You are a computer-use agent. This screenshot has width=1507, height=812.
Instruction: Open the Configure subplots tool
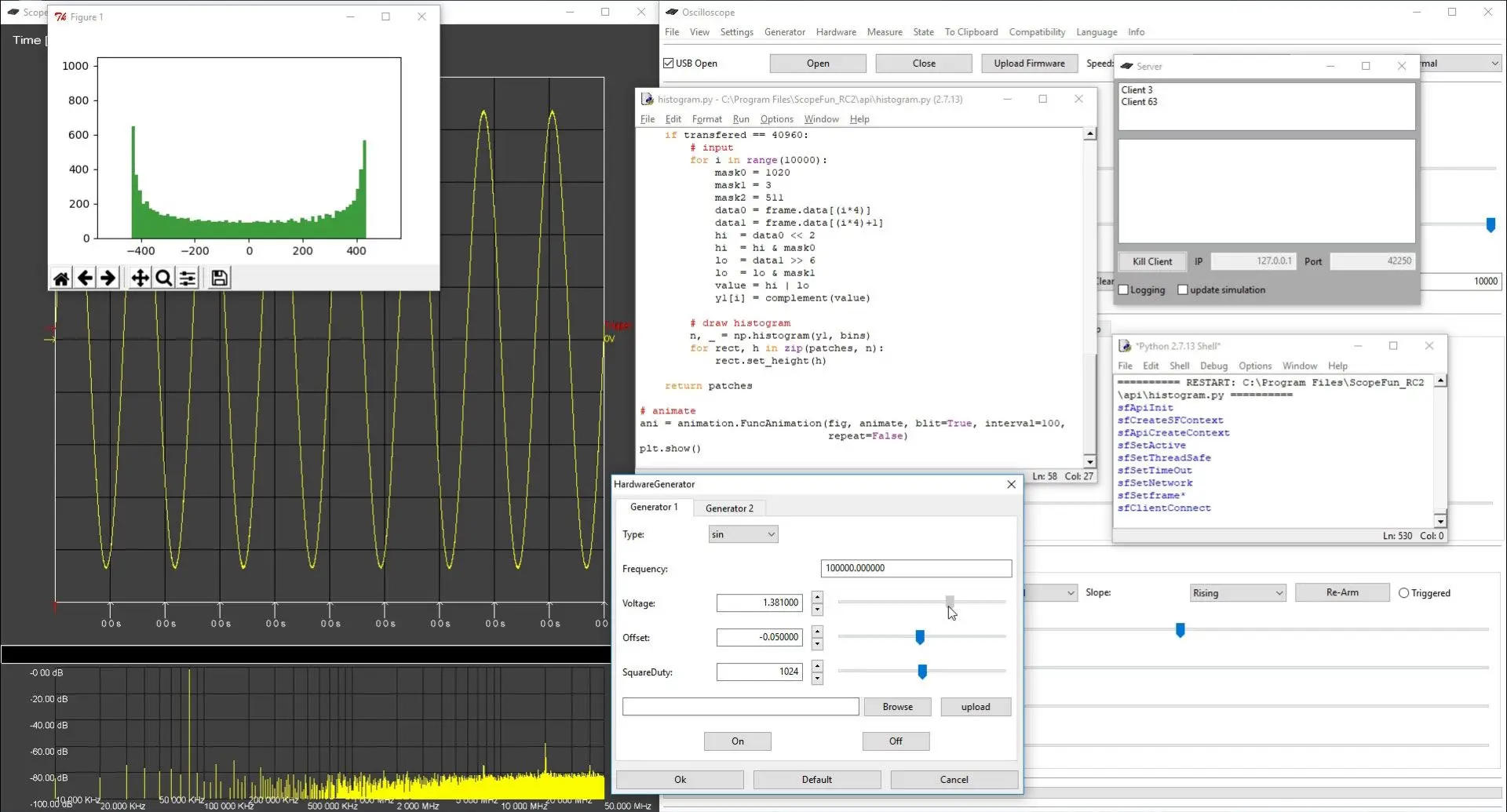click(x=188, y=279)
